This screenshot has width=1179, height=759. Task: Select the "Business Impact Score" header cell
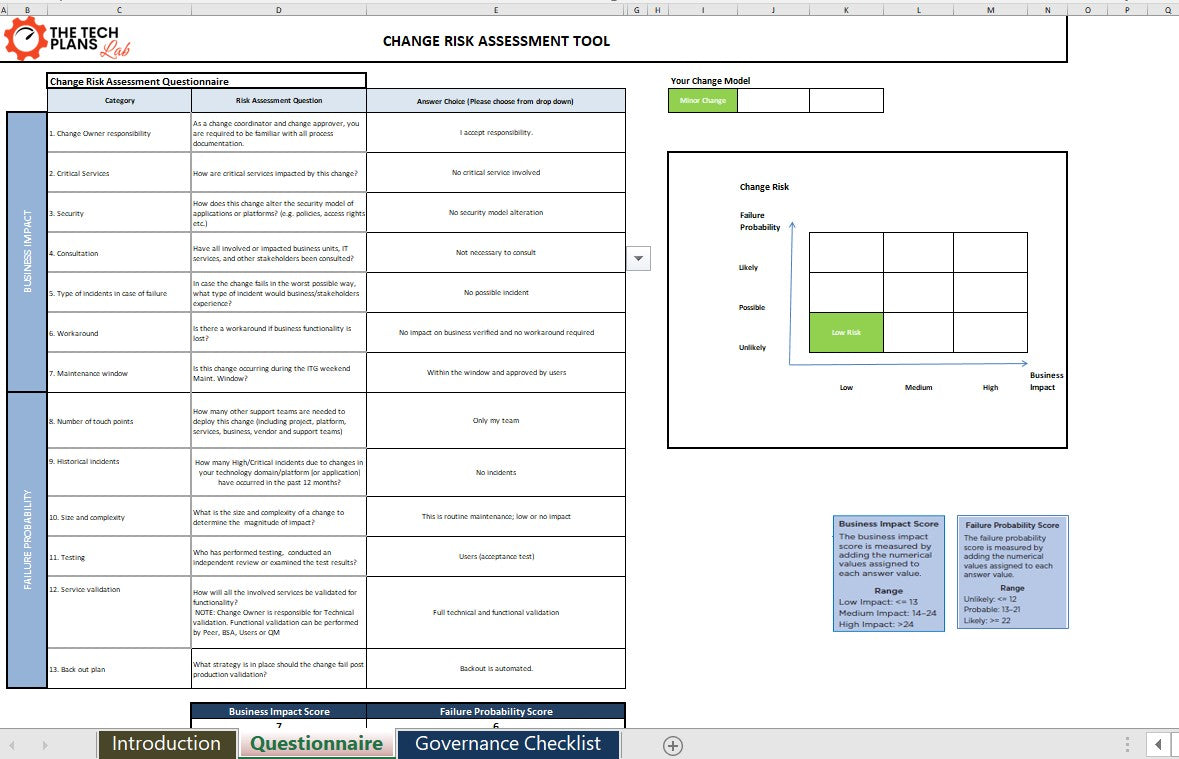278,711
